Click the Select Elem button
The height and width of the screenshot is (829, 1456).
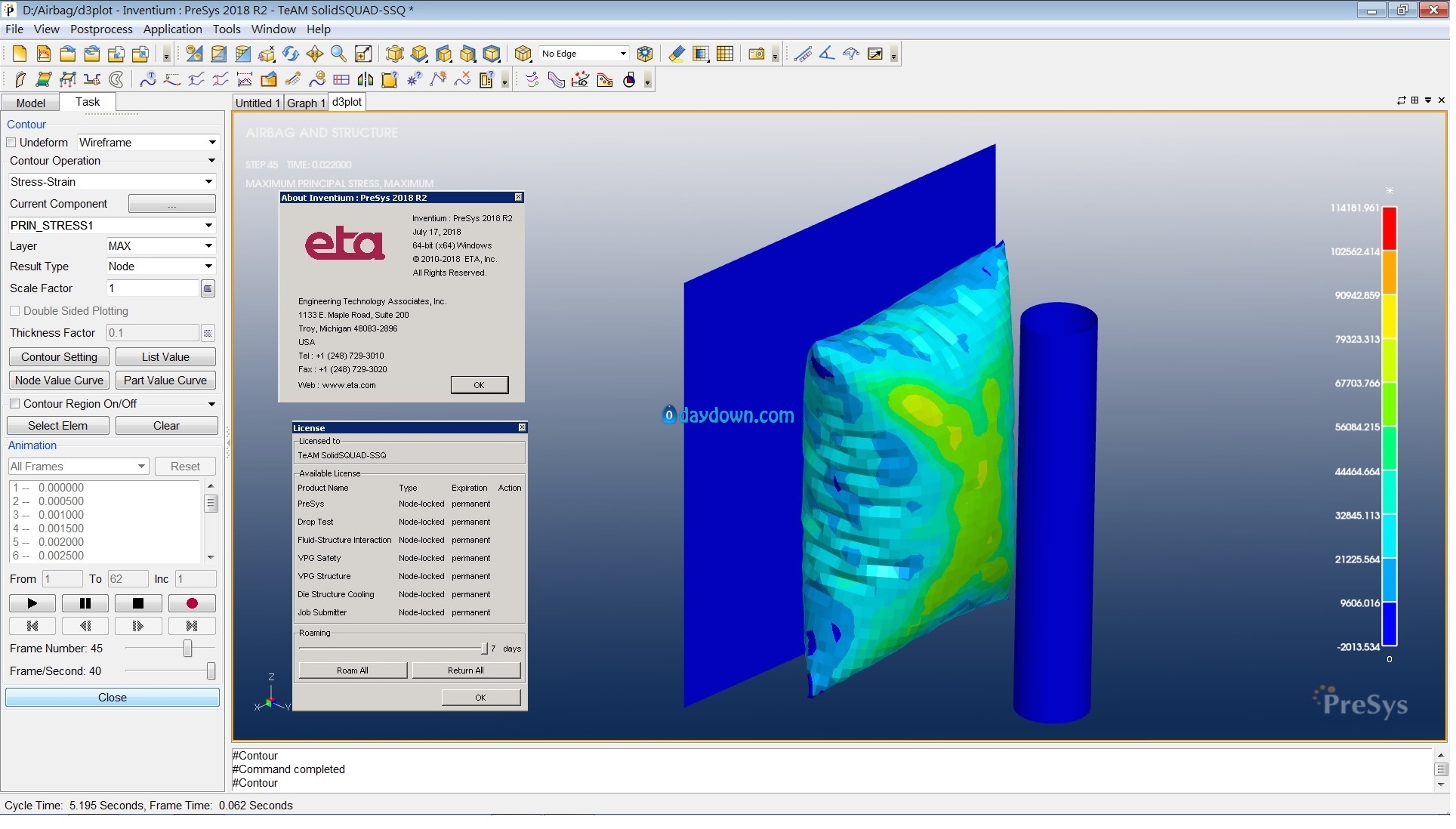57,426
